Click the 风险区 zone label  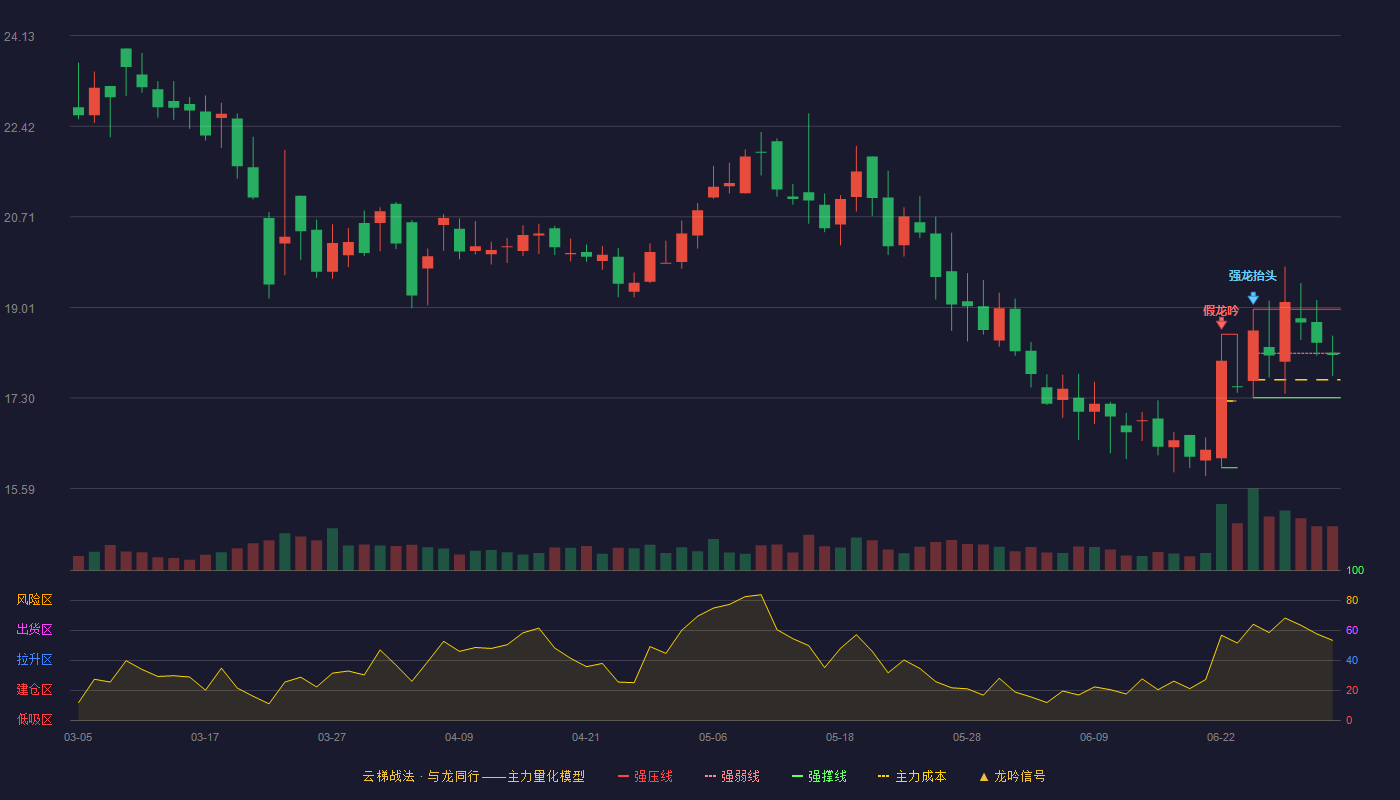(x=34, y=600)
